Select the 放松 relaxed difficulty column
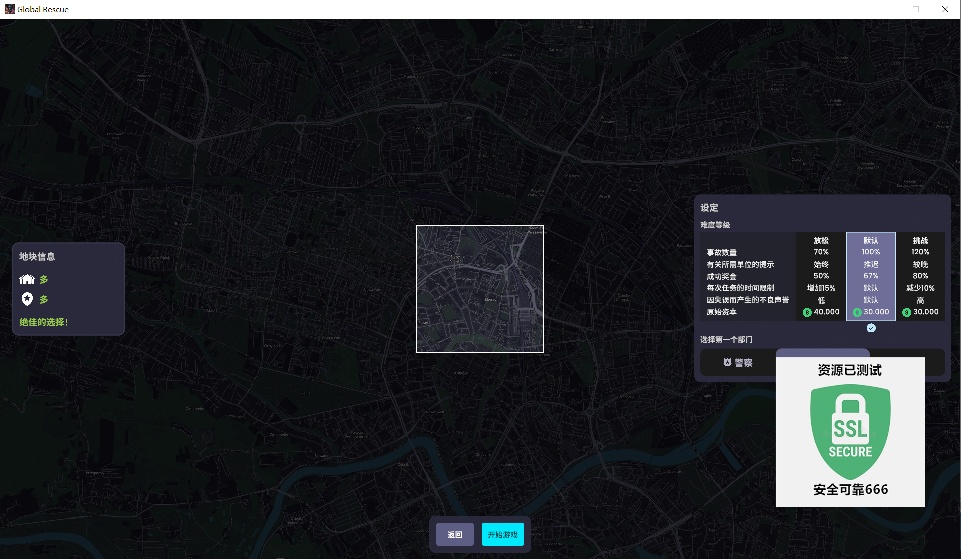961x559 pixels. tap(821, 276)
